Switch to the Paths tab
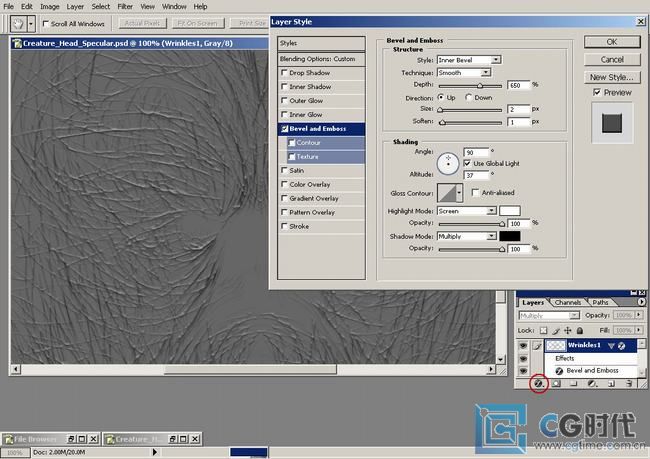Screen dimensions: 650x459 coord(600,302)
